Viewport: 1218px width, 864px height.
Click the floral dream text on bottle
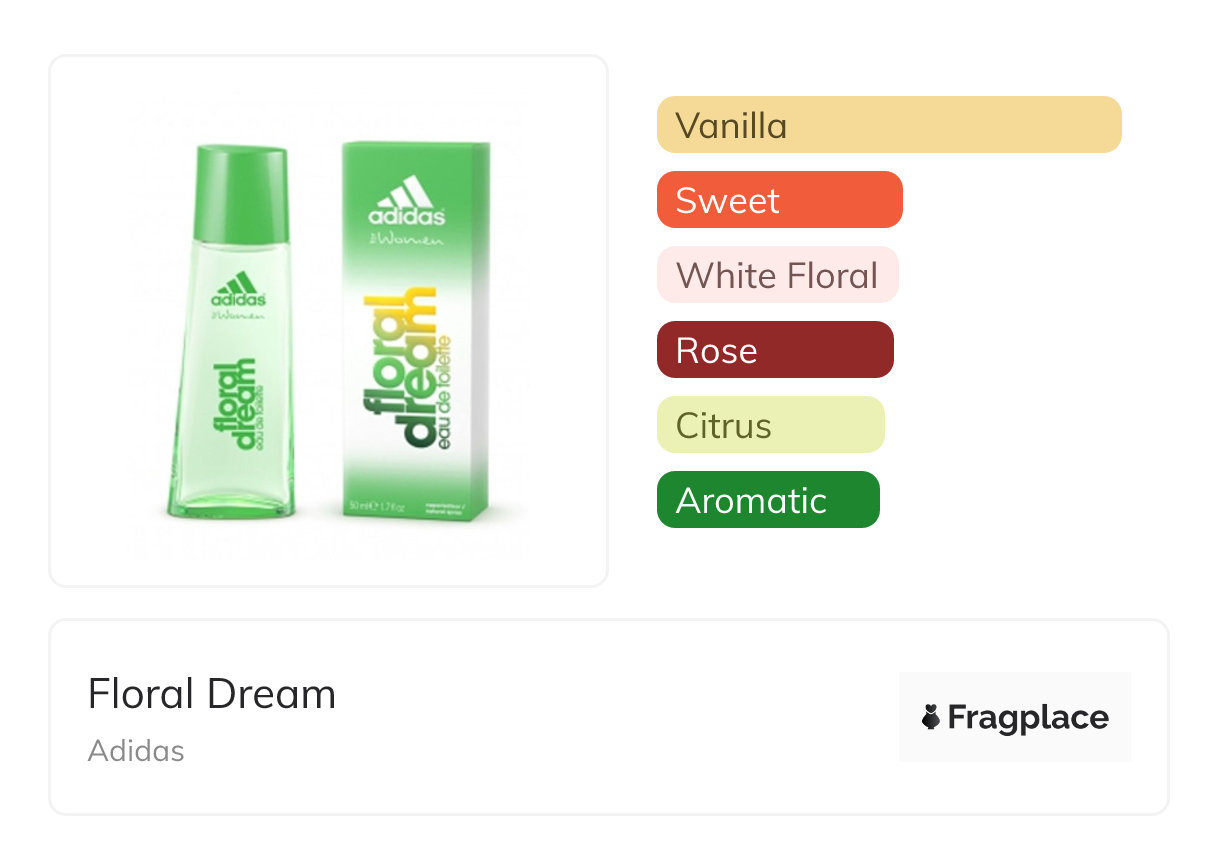(233, 407)
